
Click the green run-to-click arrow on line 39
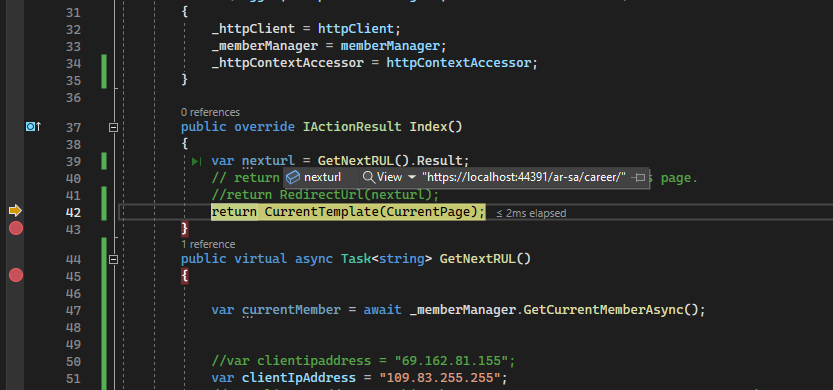(197, 161)
